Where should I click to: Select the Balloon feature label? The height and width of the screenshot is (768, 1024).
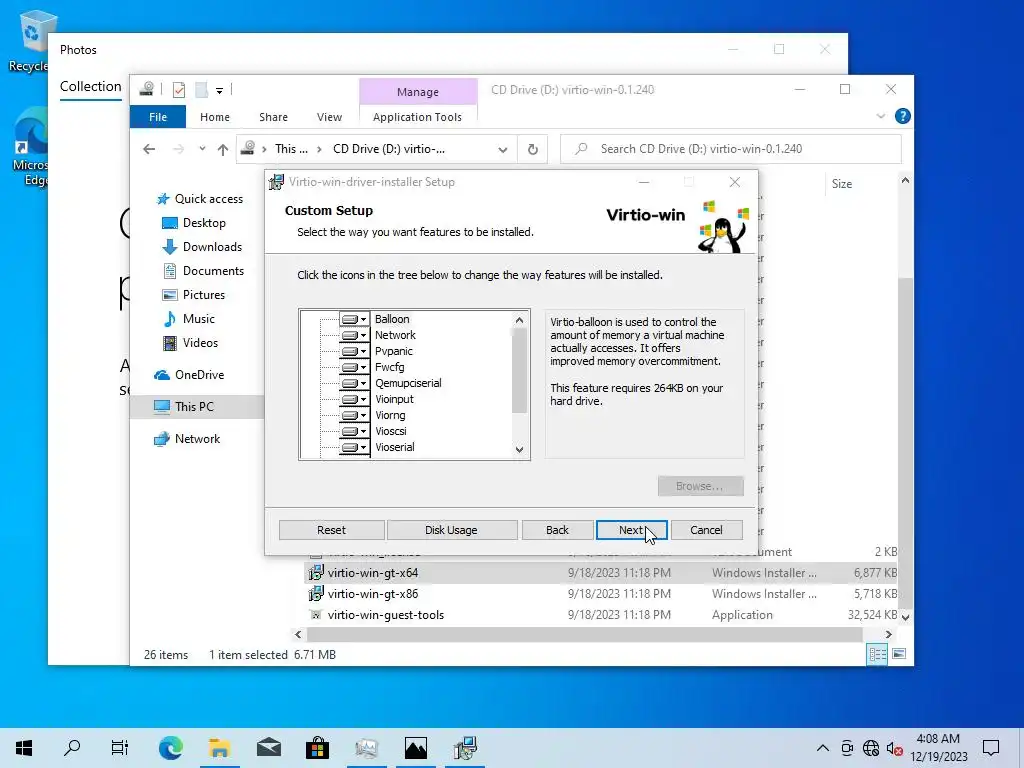click(x=392, y=319)
